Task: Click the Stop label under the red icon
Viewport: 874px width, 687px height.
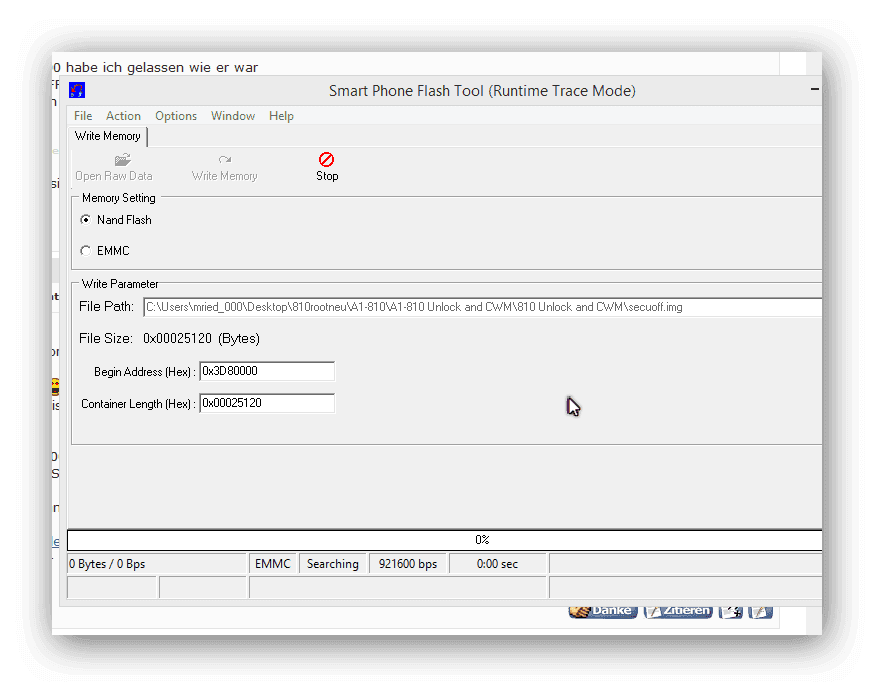Action: pyautogui.click(x=327, y=176)
